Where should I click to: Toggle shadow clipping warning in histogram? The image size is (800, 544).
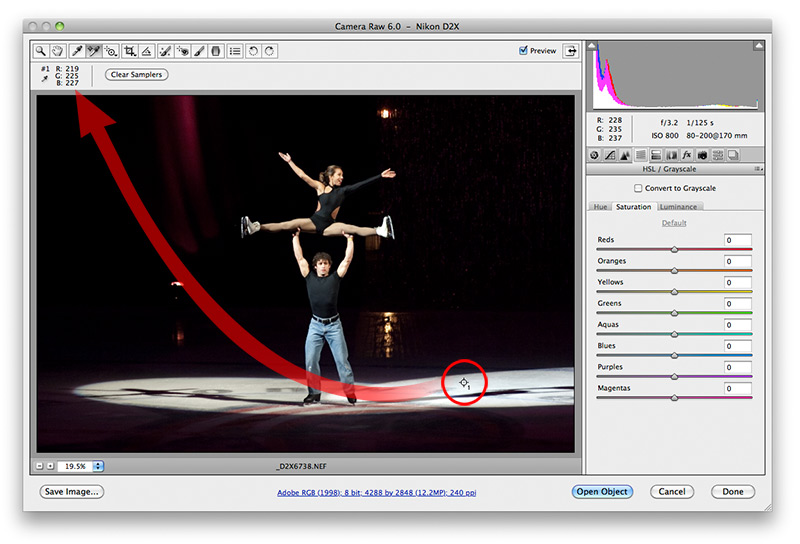click(x=591, y=46)
